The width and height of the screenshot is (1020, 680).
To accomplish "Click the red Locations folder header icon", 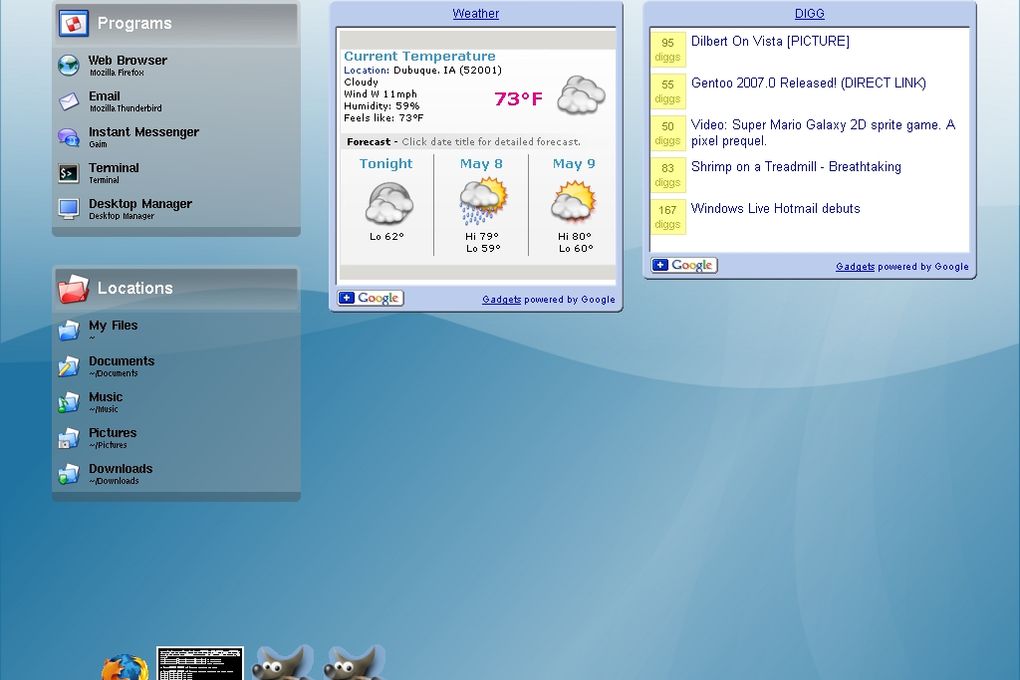I will [x=74, y=289].
